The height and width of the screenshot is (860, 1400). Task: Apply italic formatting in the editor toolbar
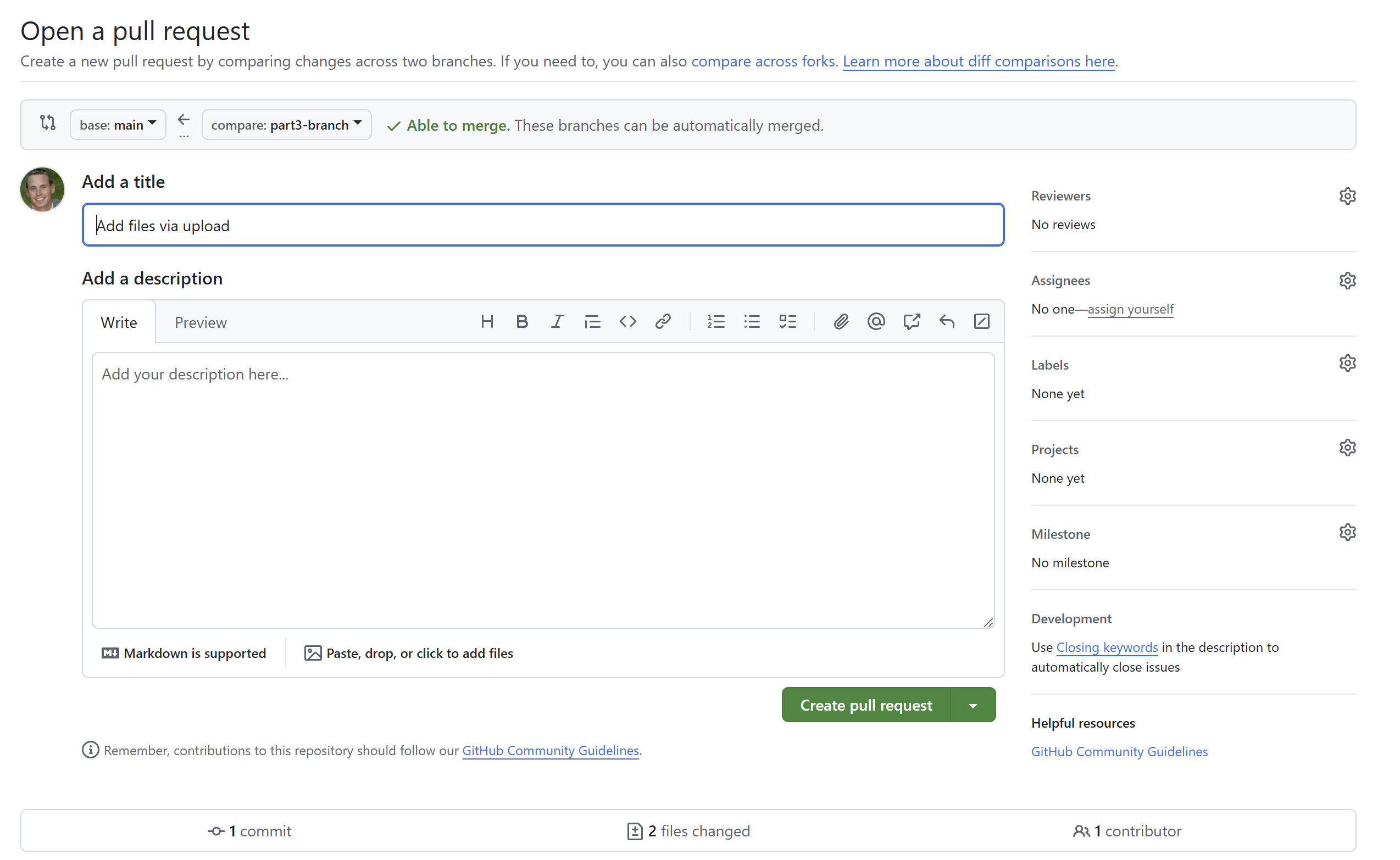pos(557,322)
